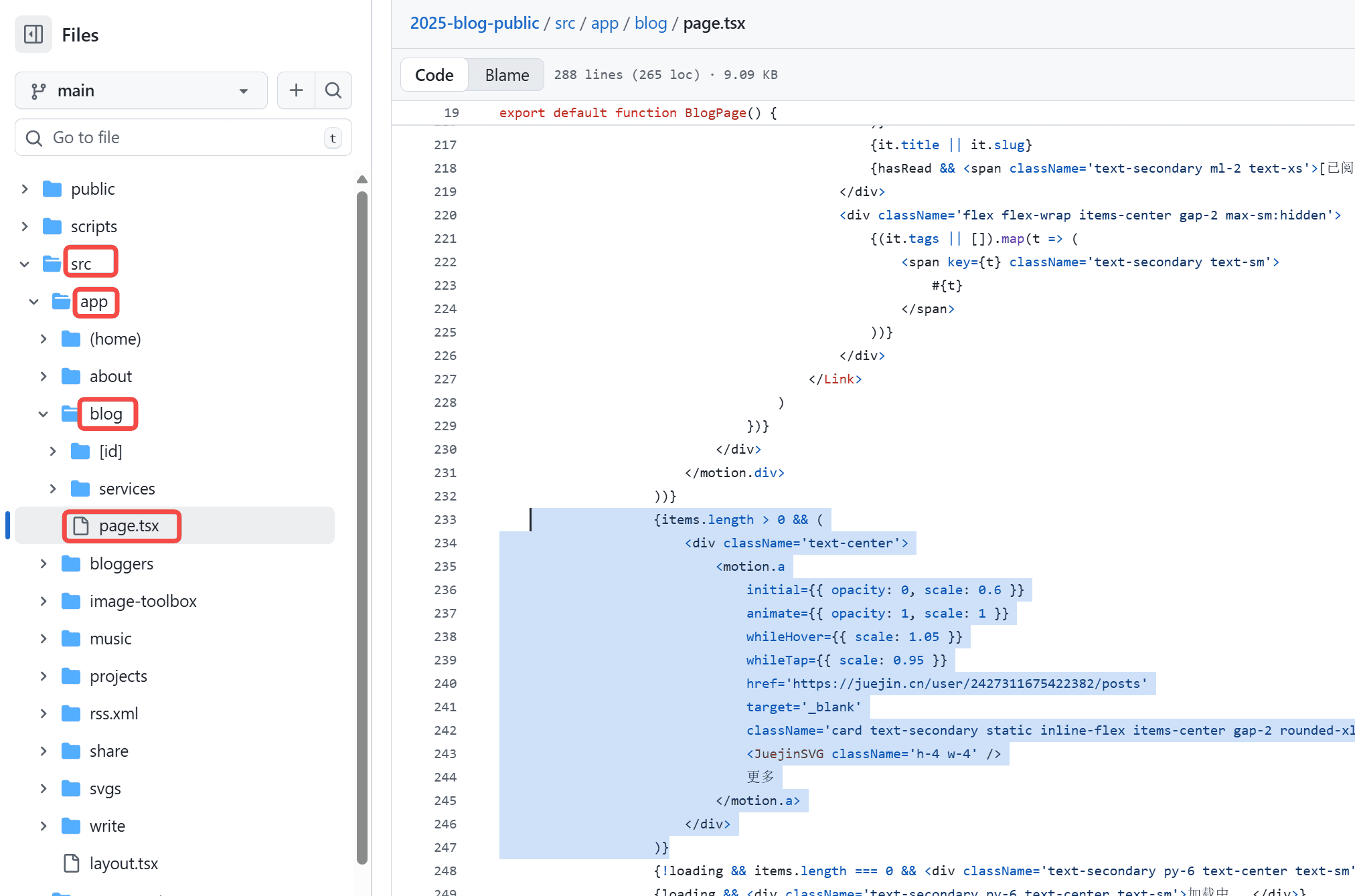Switch to the Blame tab
This screenshot has height=896, width=1355.
tap(507, 75)
